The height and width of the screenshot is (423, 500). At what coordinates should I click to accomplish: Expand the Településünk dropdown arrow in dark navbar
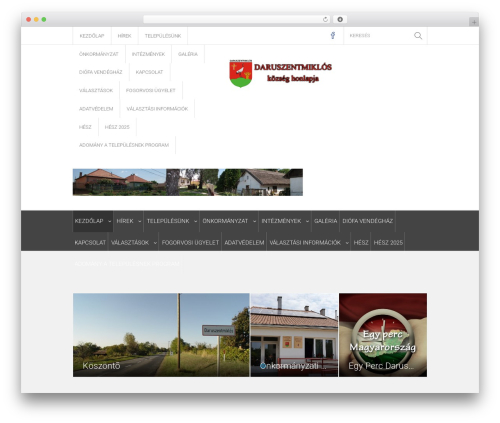pos(195,221)
